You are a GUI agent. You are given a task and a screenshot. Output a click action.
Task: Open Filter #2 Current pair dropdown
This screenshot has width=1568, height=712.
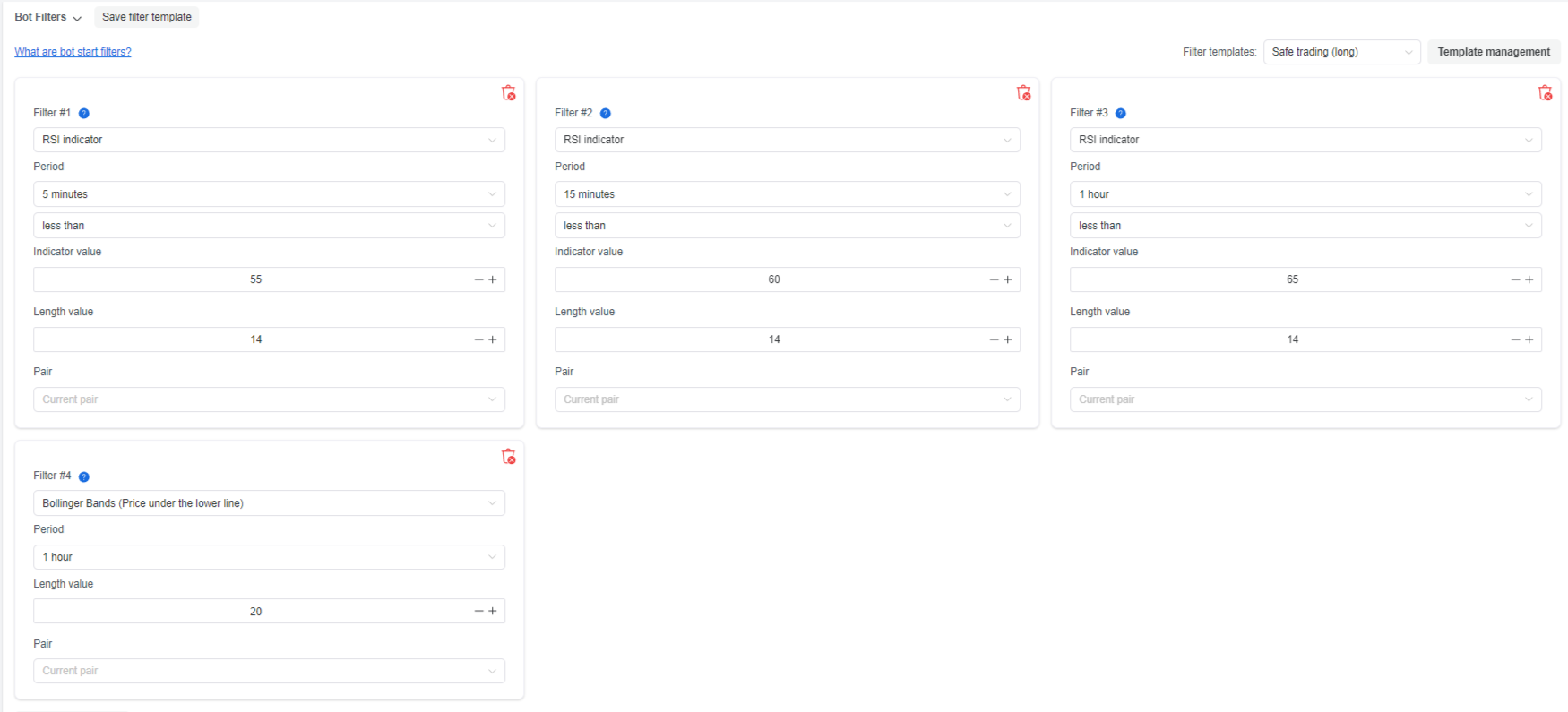[x=788, y=399]
